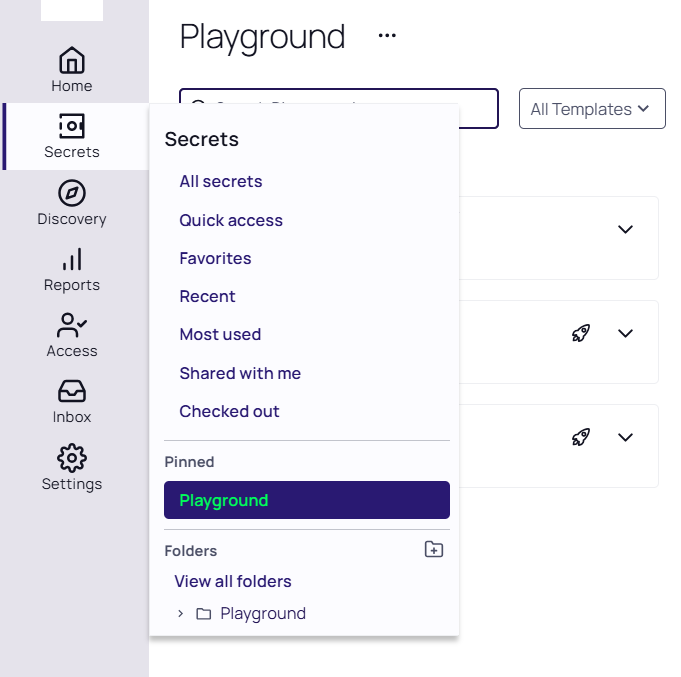The width and height of the screenshot is (681, 677).
Task: Choose Favorites from the Secrets menu
Action: coord(215,258)
